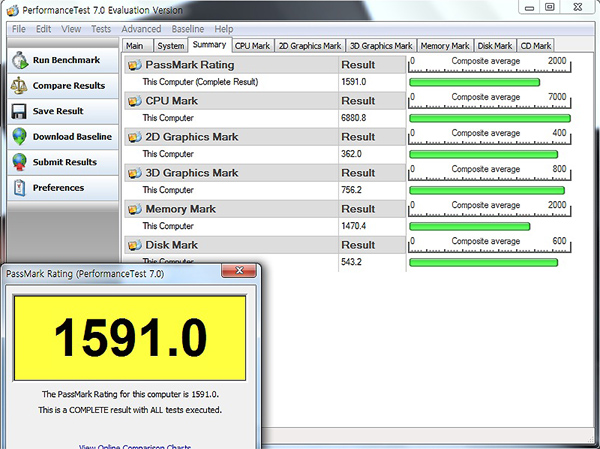Switch to the Memory Mark tab
Image resolution: width=600 pixels, height=449 pixels.
(445, 46)
